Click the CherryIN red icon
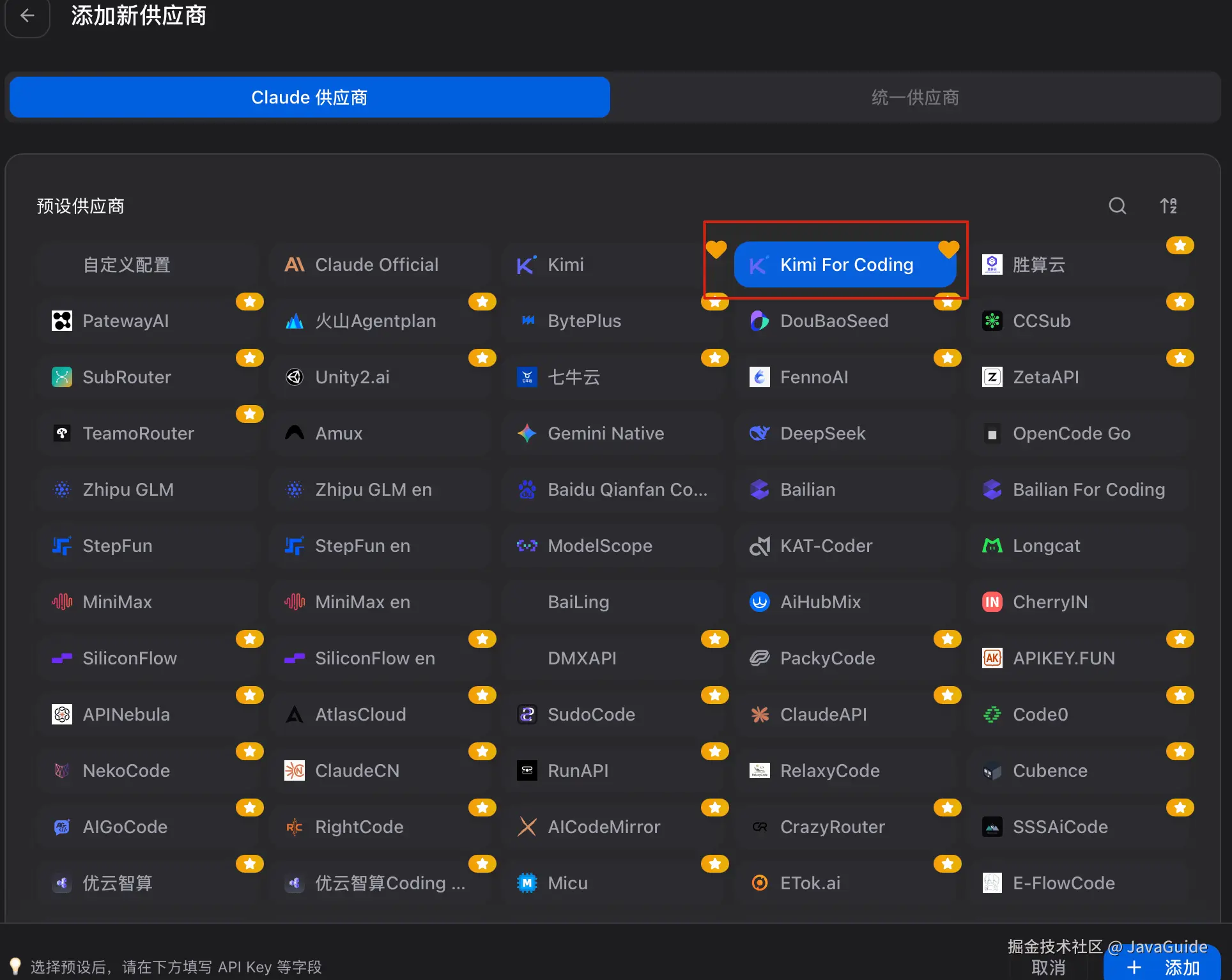Screen dimensions: 1232x980 (992, 602)
